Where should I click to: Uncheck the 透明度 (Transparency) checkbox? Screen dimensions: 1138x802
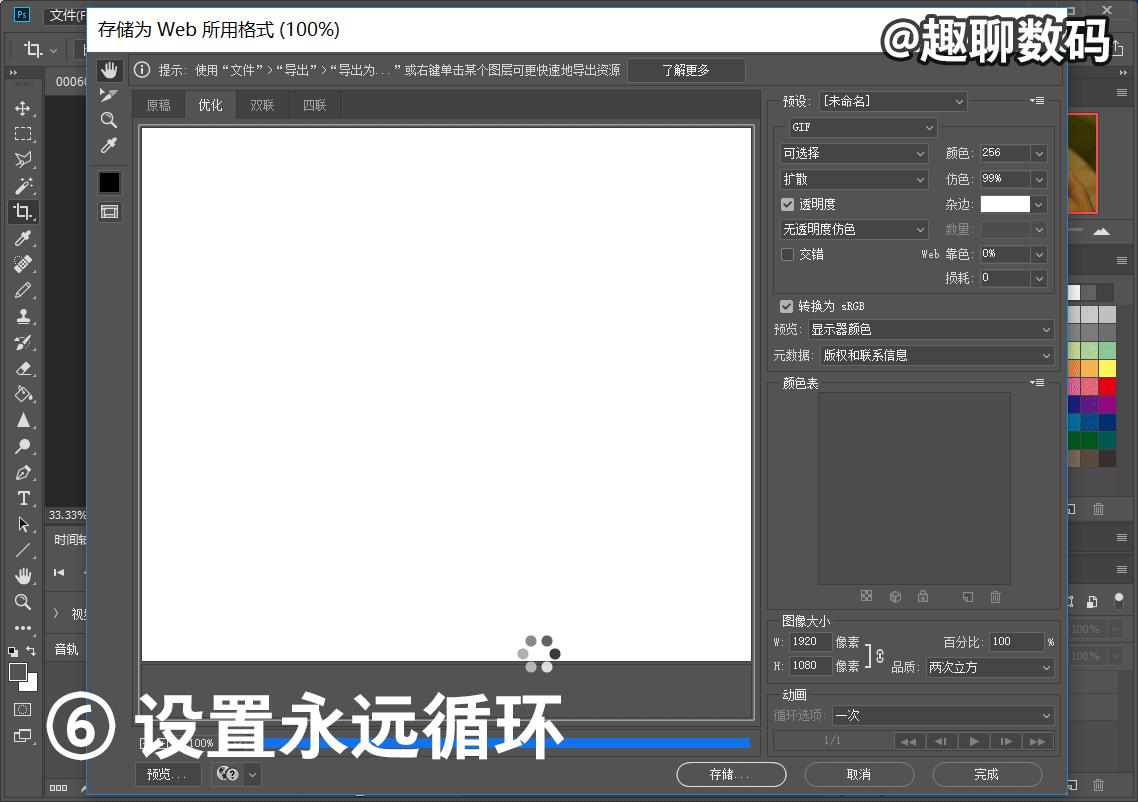tap(788, 203)
